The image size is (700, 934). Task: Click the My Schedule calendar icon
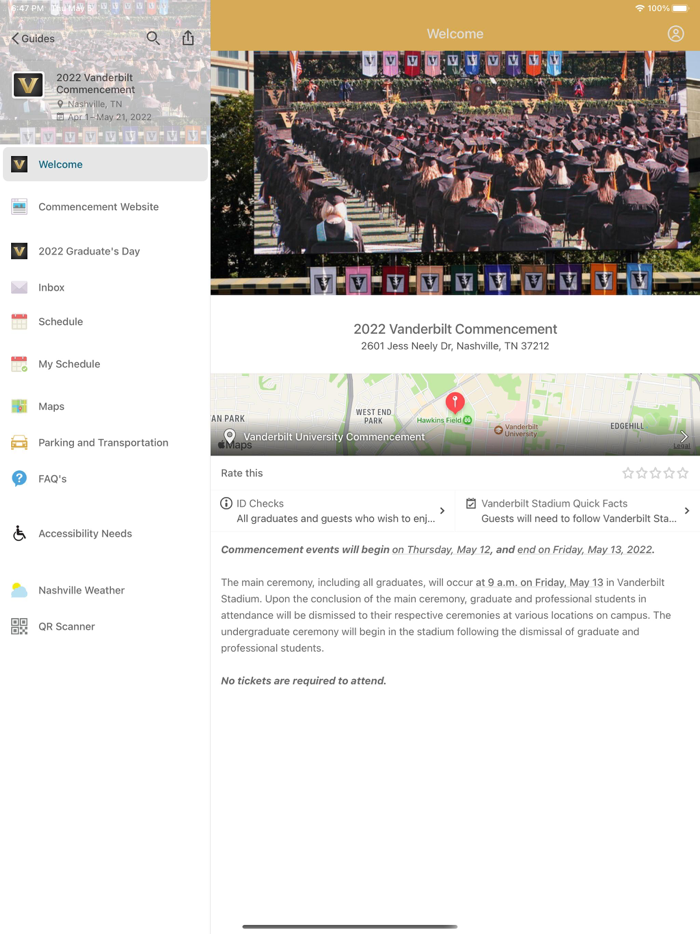point(19,364)
